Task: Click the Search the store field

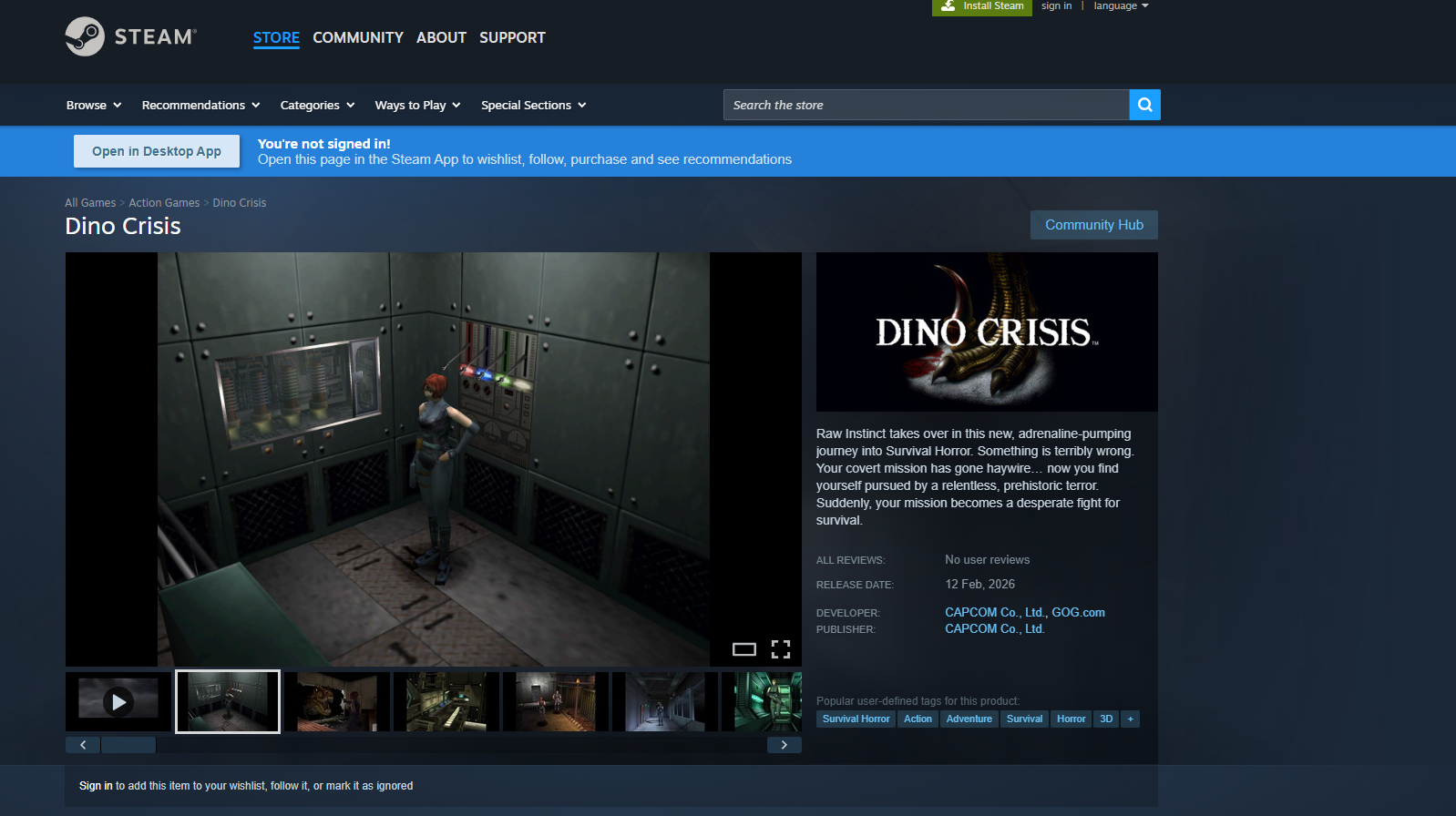Action: (927, 105)
